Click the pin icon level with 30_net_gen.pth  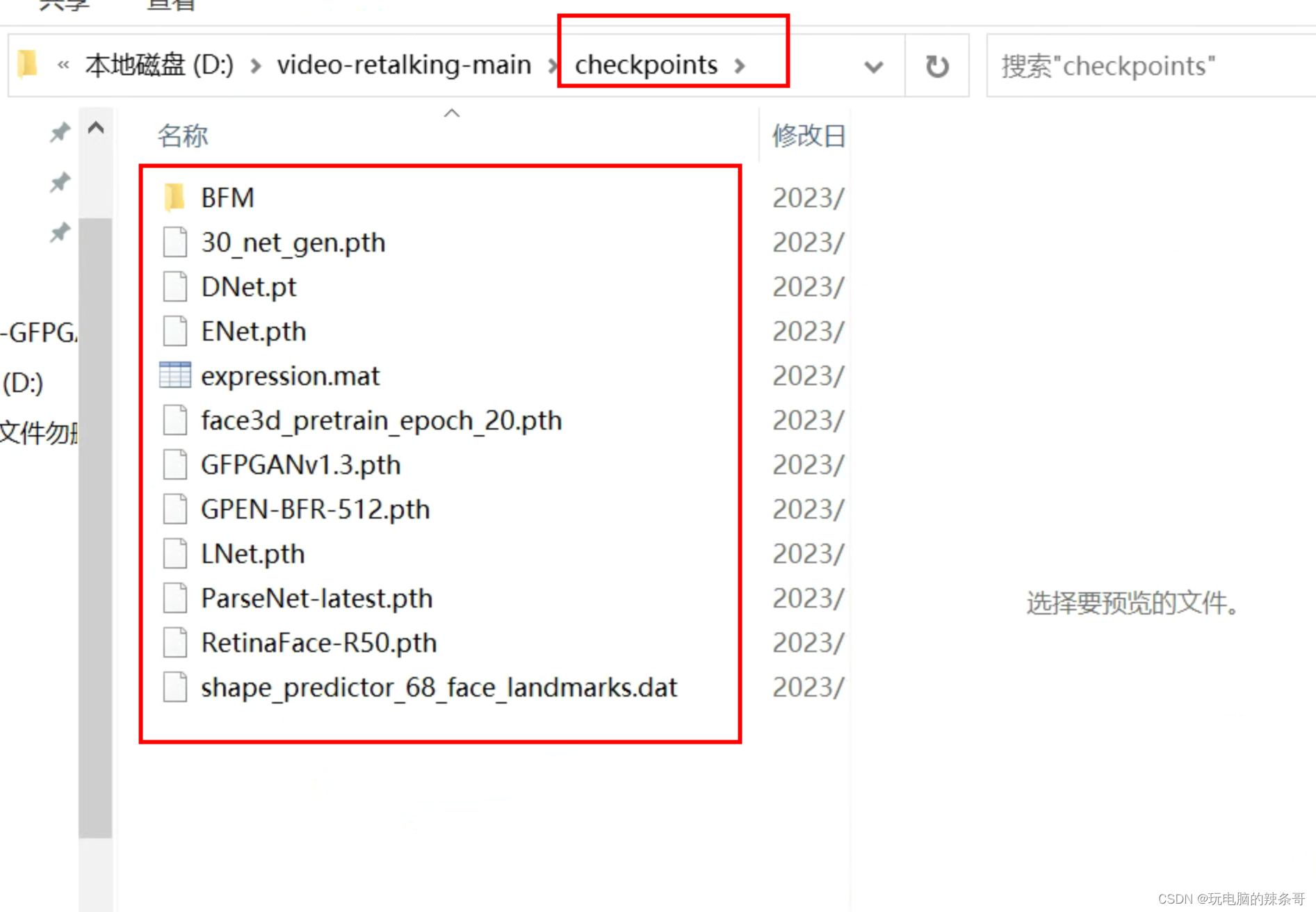[60, 232]
